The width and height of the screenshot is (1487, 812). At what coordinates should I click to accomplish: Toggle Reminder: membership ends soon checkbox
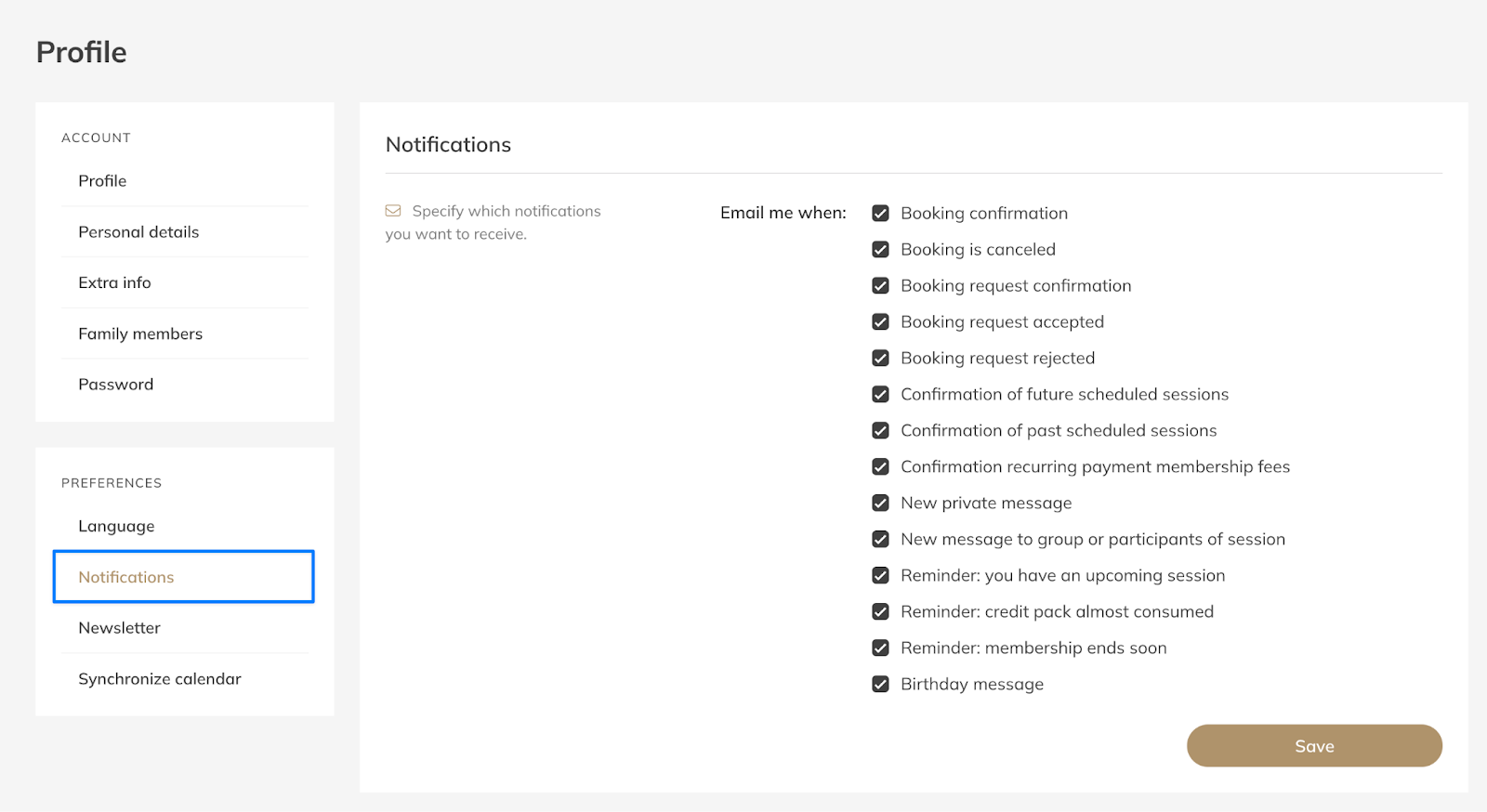880,648
